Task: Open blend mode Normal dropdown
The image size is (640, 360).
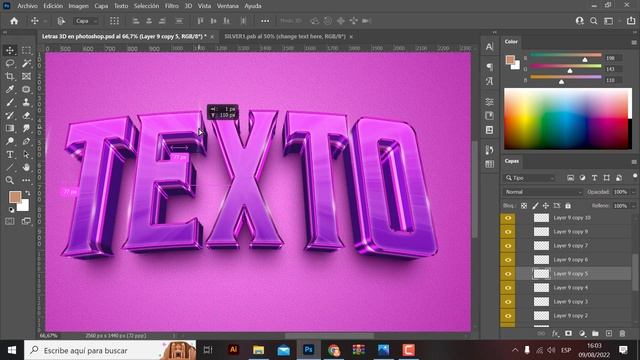Action: pyautogui.click(x=543, y=192)
